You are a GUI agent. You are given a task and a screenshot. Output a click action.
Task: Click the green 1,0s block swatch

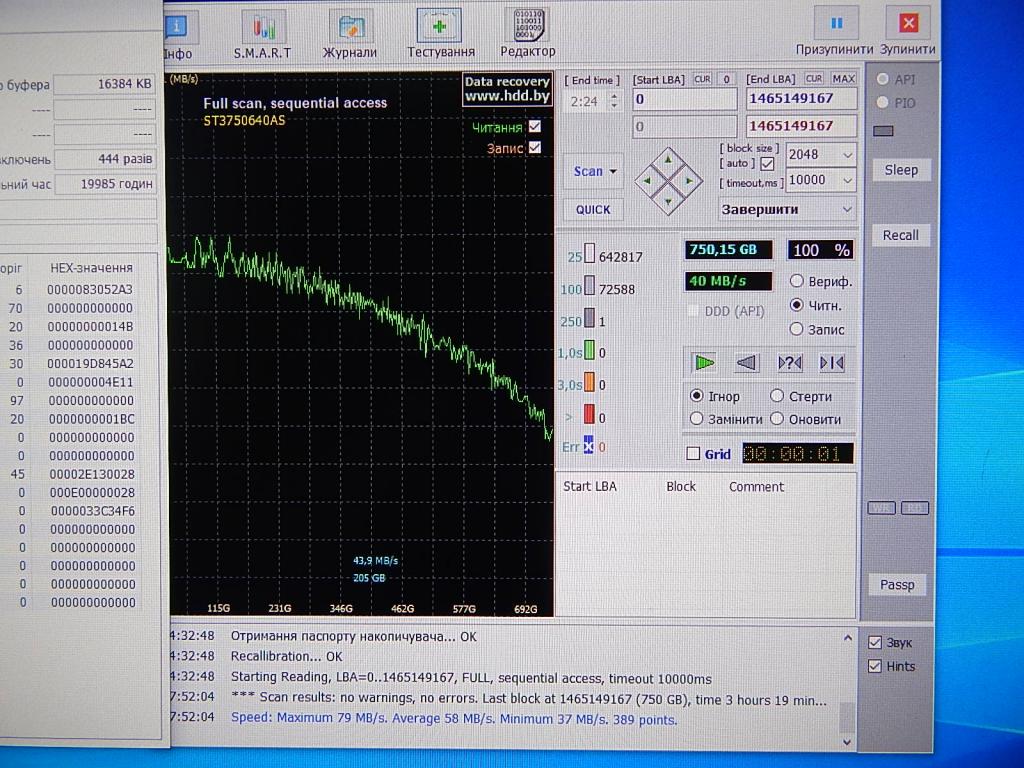(589, 351)
